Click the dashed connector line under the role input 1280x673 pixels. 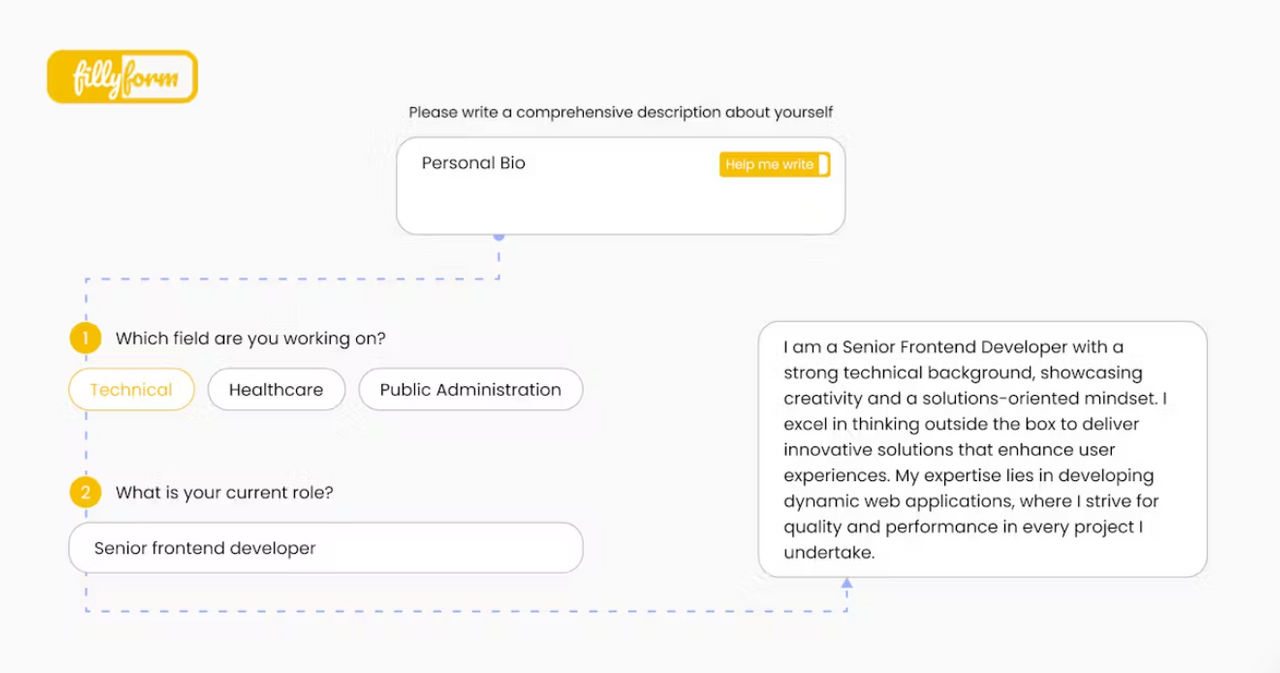pos(466,611)
